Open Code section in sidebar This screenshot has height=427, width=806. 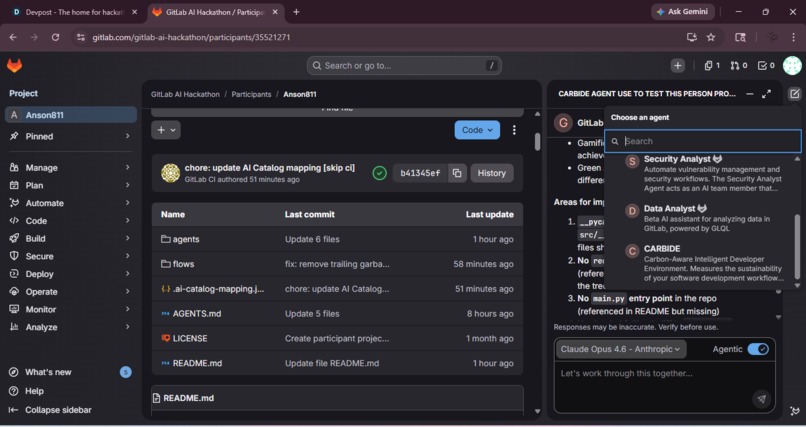70,221
